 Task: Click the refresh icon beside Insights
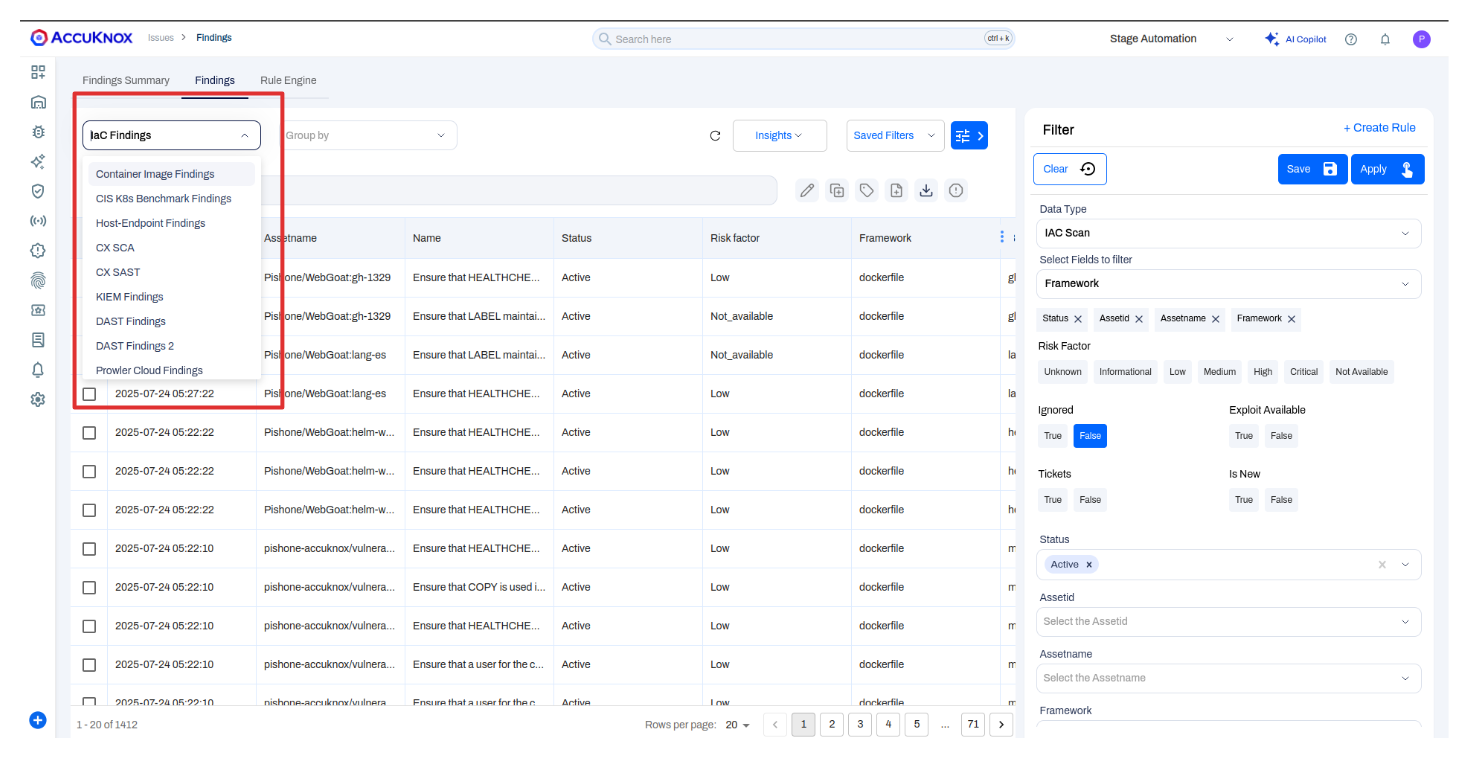tap(715, 136)
